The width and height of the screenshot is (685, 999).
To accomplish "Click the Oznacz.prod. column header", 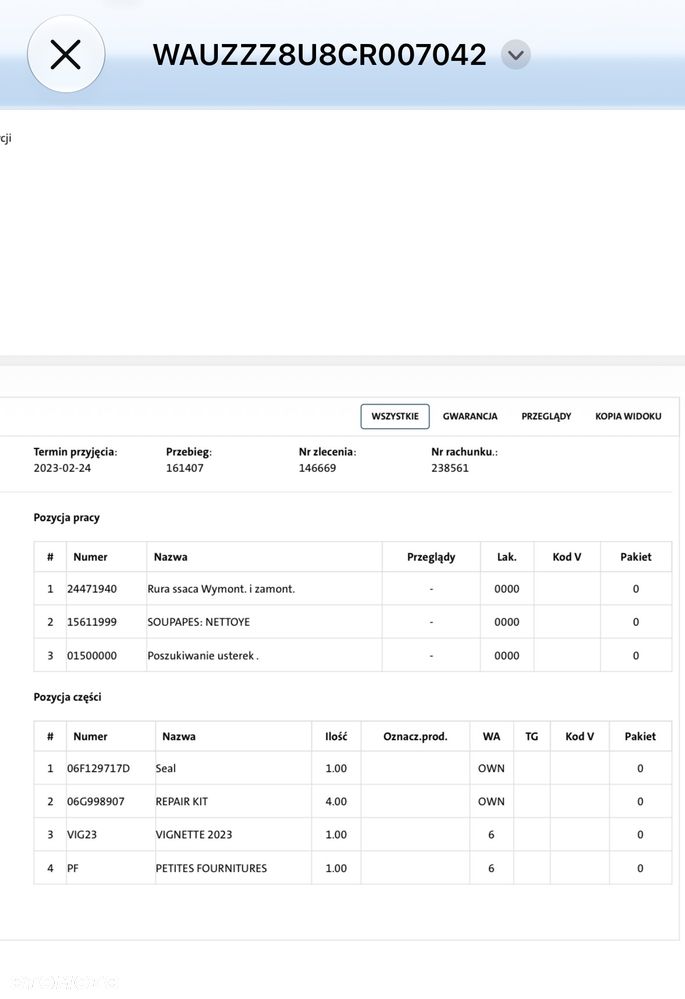I will [x=415, y=737].
